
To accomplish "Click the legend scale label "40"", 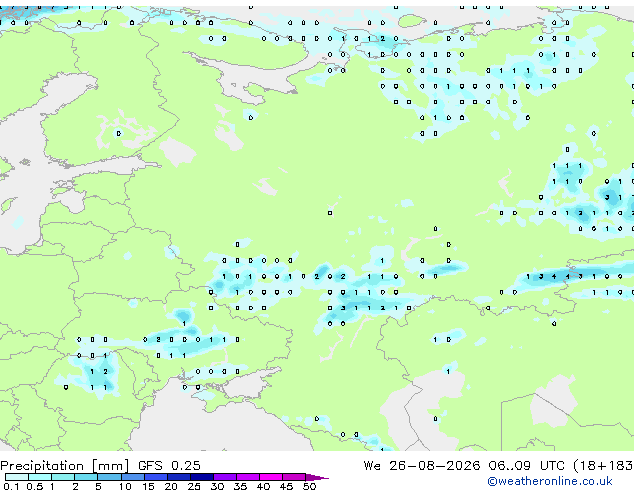I will (263, 486).
